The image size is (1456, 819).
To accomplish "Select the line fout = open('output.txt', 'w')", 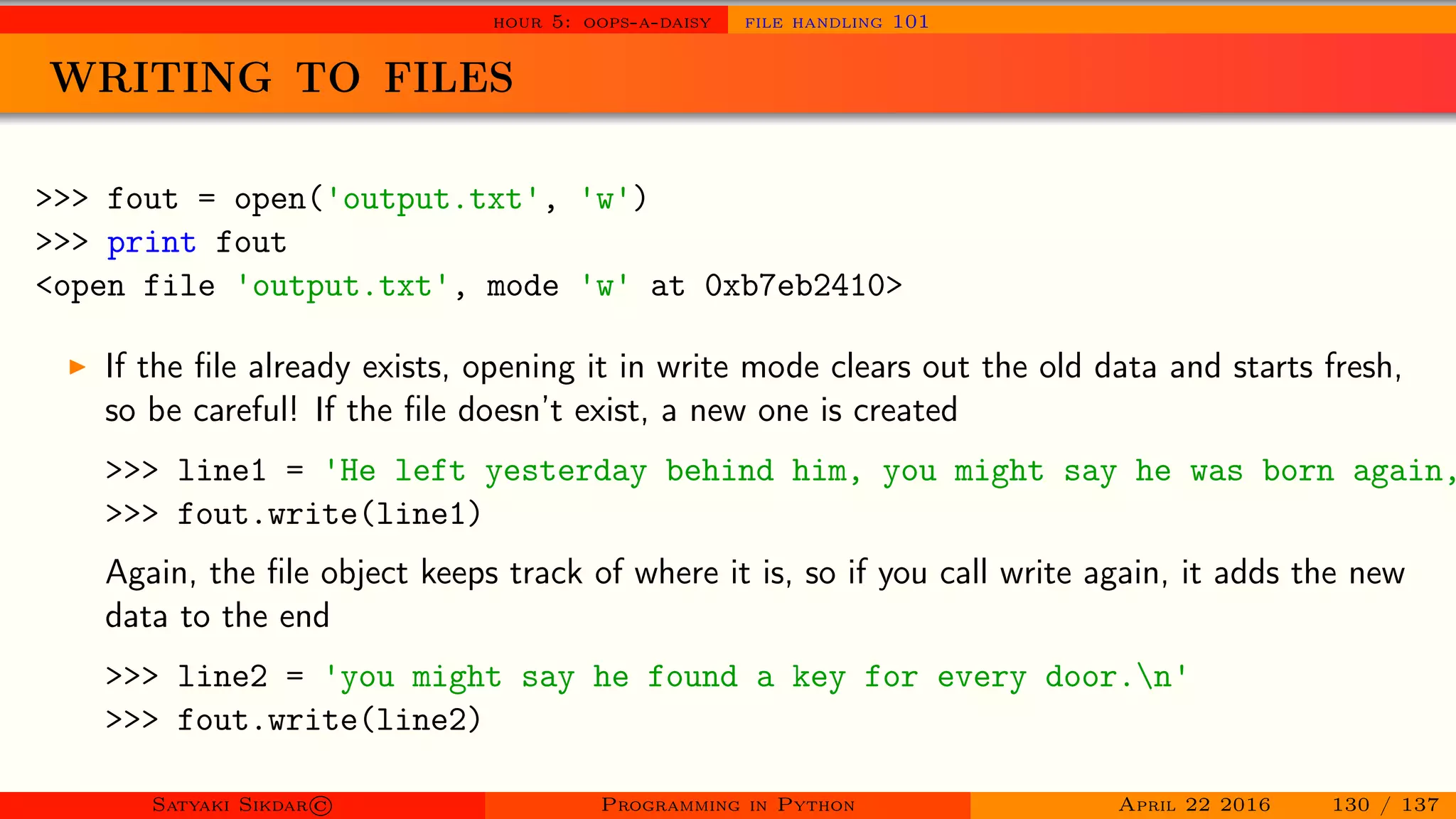I will pos(341,198).
